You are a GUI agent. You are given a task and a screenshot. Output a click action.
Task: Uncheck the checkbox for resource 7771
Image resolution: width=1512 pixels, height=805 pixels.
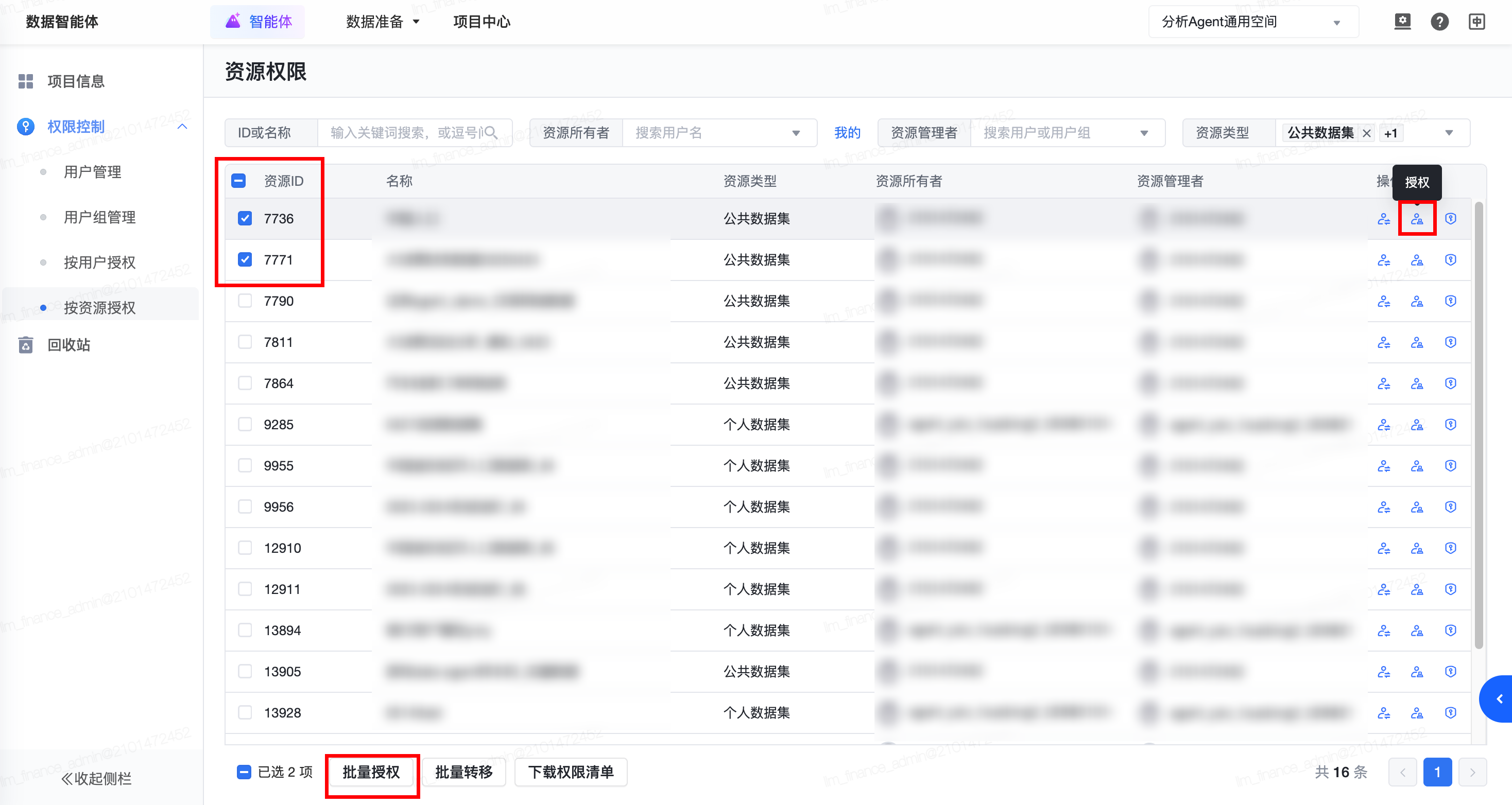point(245,259)
